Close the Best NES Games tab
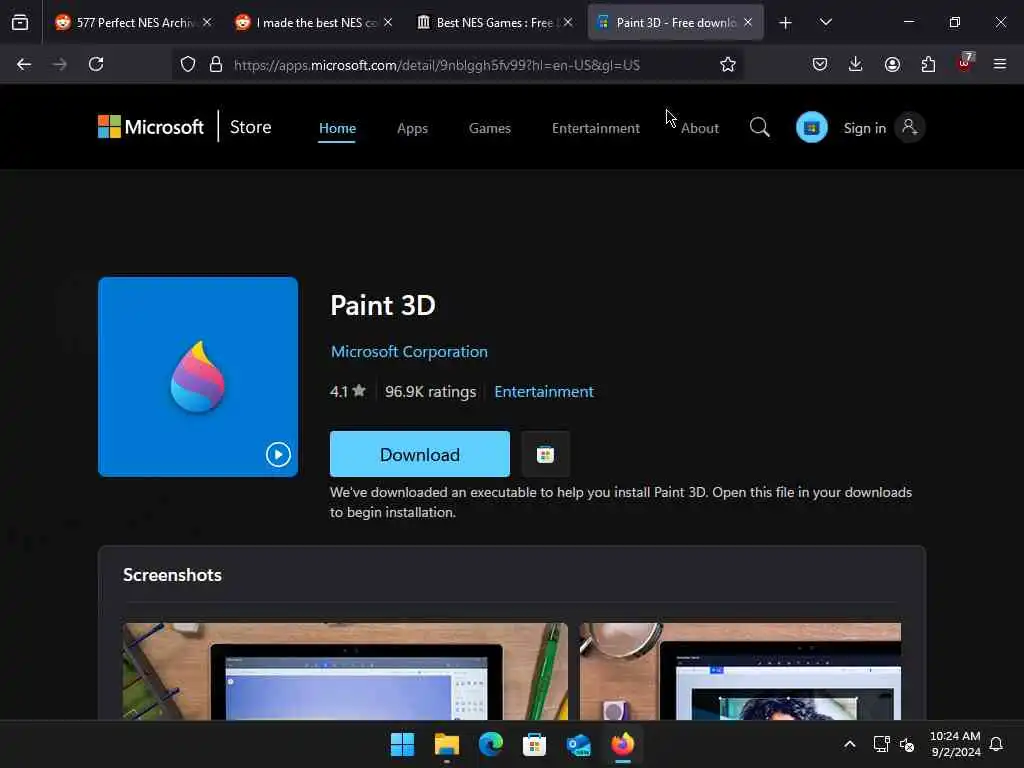 click(x=568, y=22)
